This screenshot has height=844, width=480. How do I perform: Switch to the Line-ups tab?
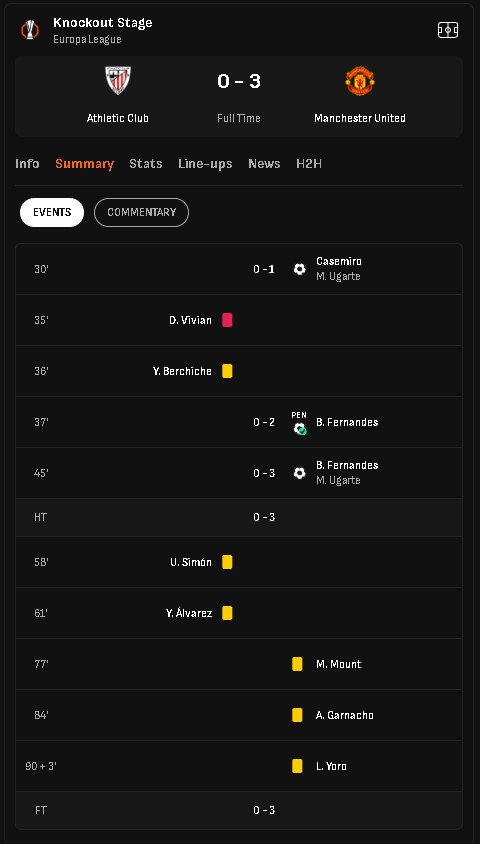pyautogui.click(x=205, y=164)
